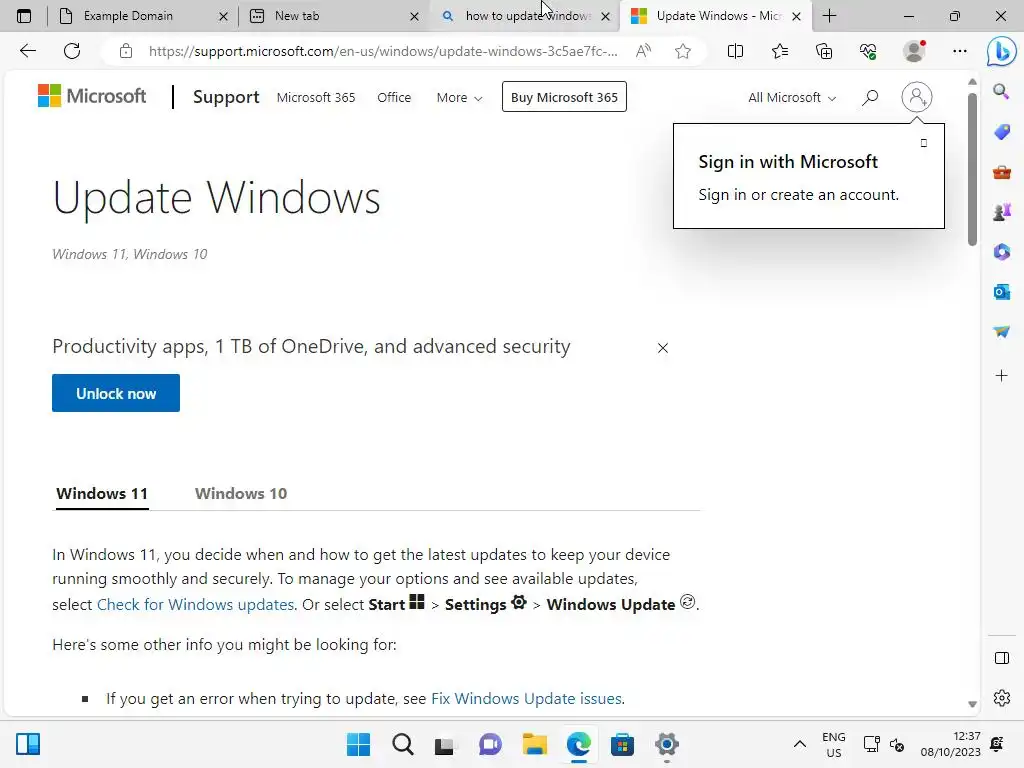Viewport: 1024px width, 768px height.
Task: Open sidebar Games chess icon
Action: 1001,212
